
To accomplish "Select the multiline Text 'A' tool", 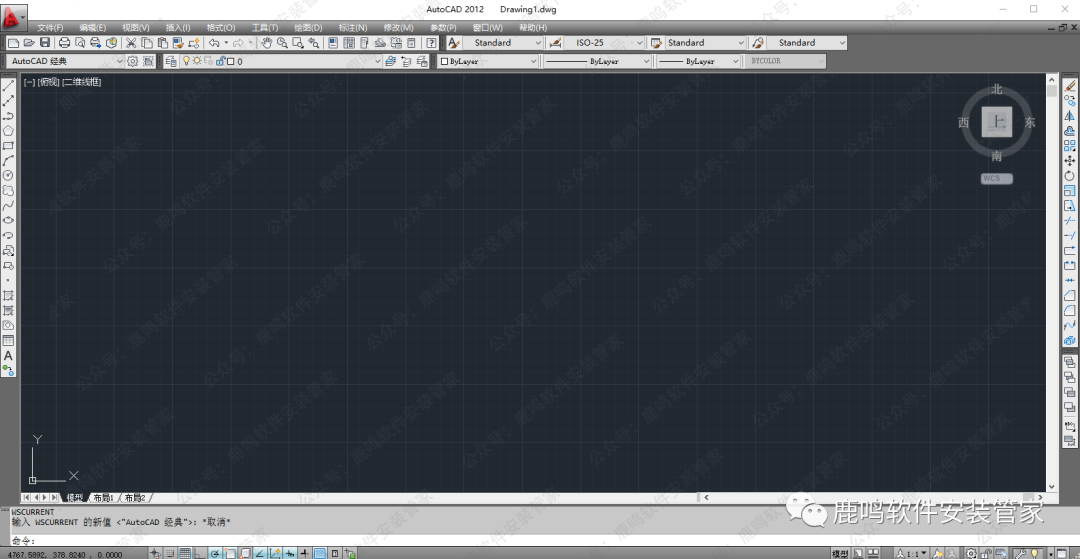I will pos(8,355).
